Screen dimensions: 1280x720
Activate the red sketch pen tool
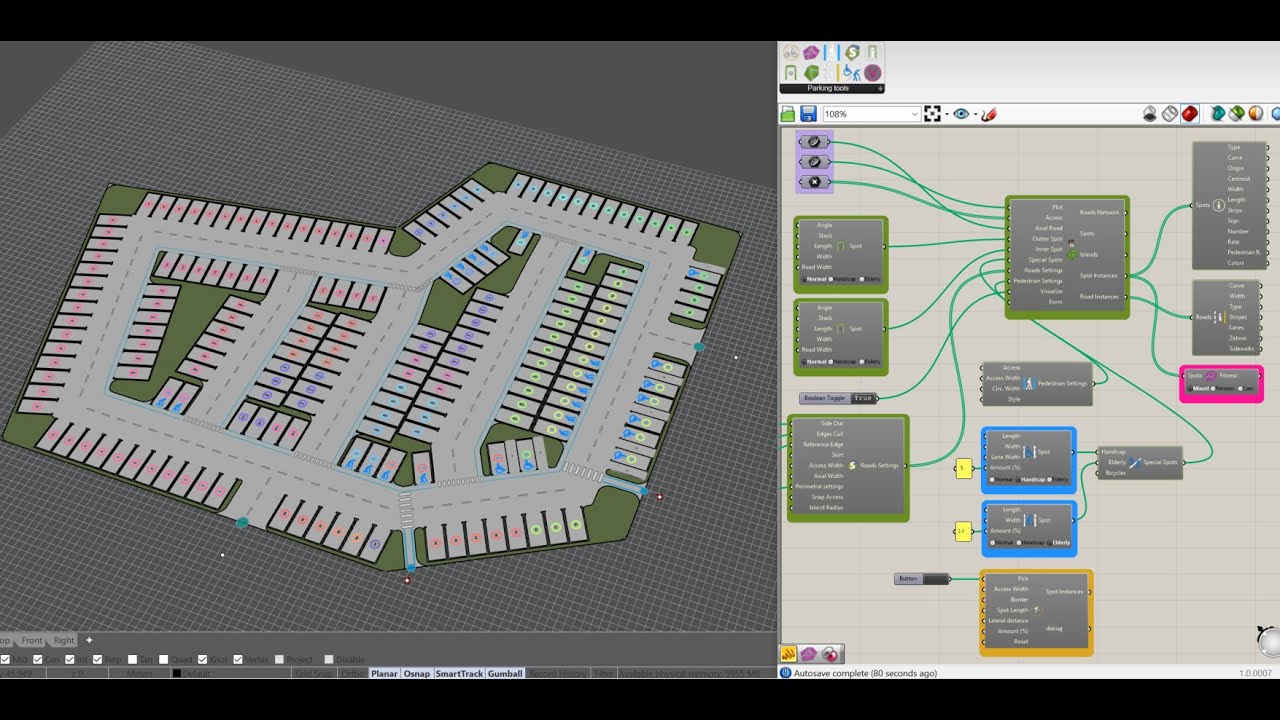click(x=989, y=114)
